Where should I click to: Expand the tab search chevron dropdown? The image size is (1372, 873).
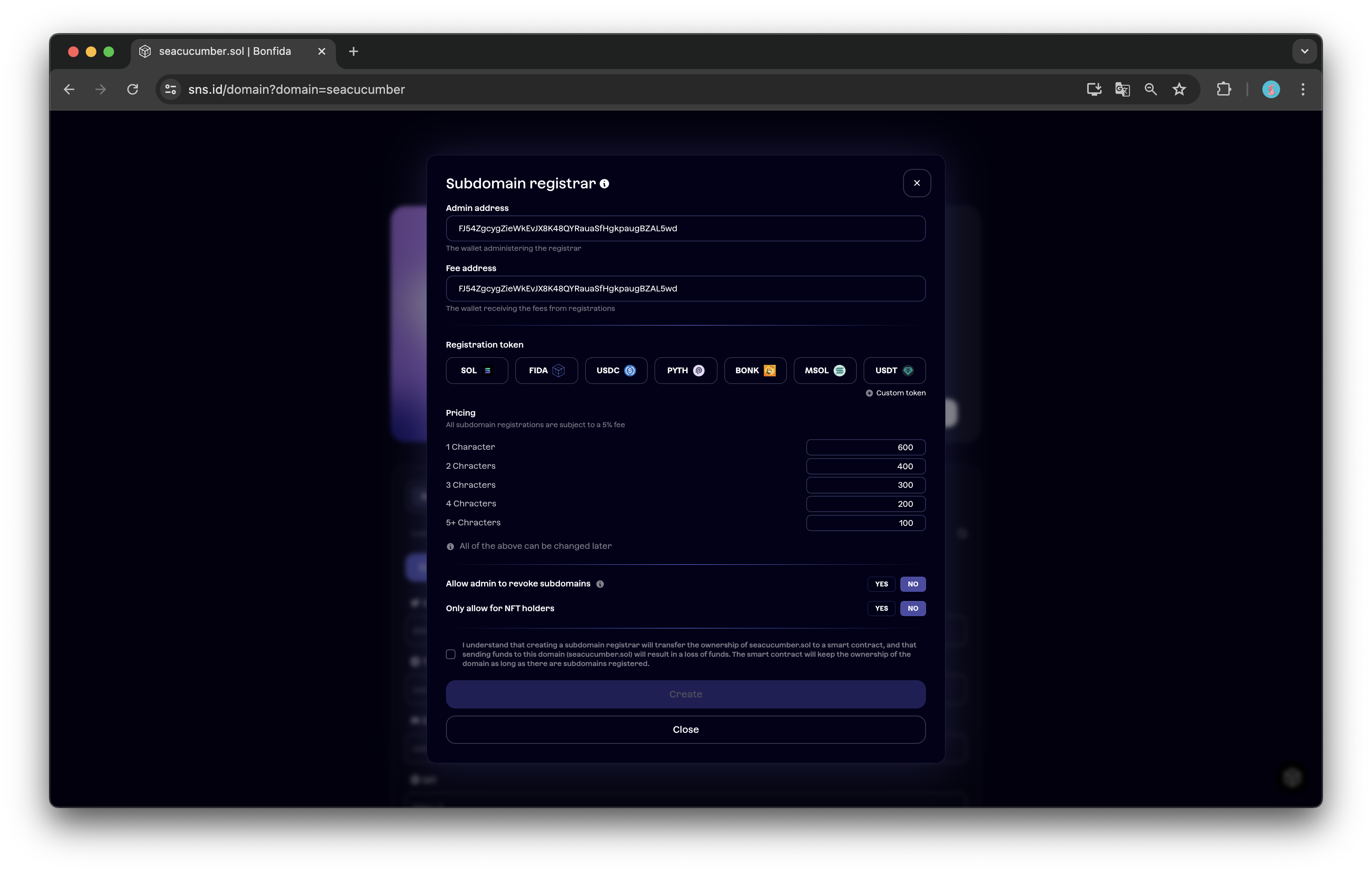(1304, 51)
